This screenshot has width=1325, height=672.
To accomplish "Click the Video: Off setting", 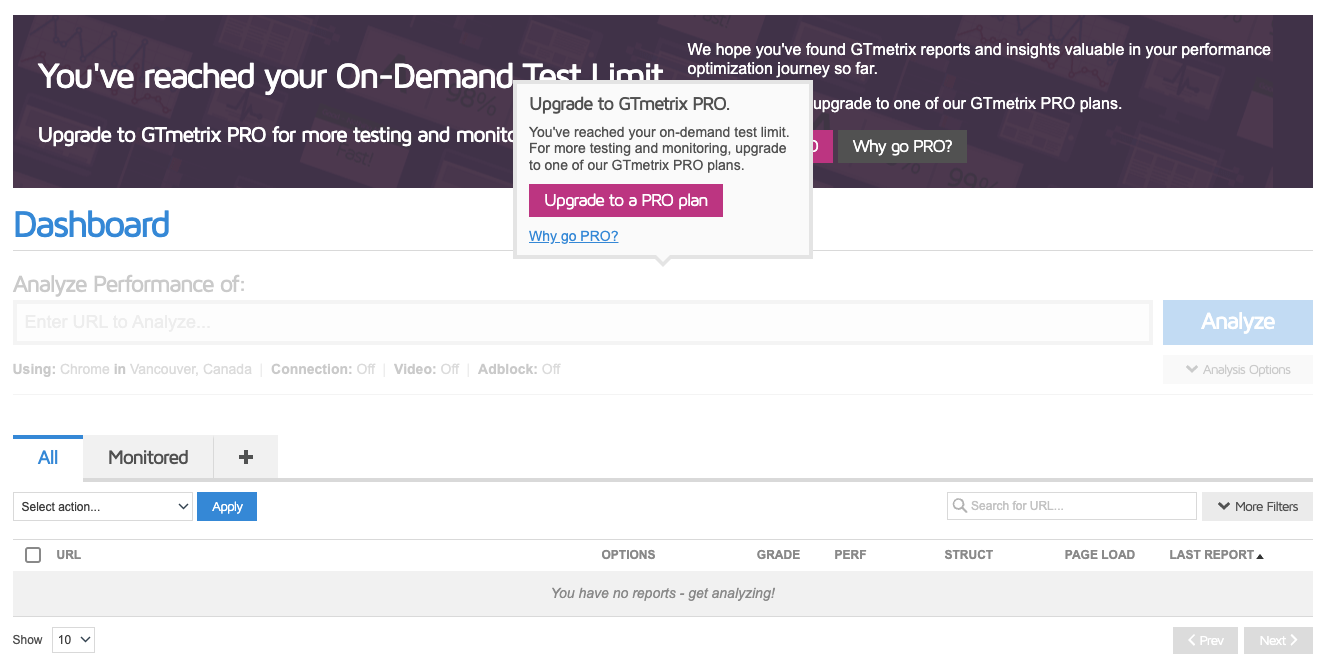I will (x=426, y=369).
